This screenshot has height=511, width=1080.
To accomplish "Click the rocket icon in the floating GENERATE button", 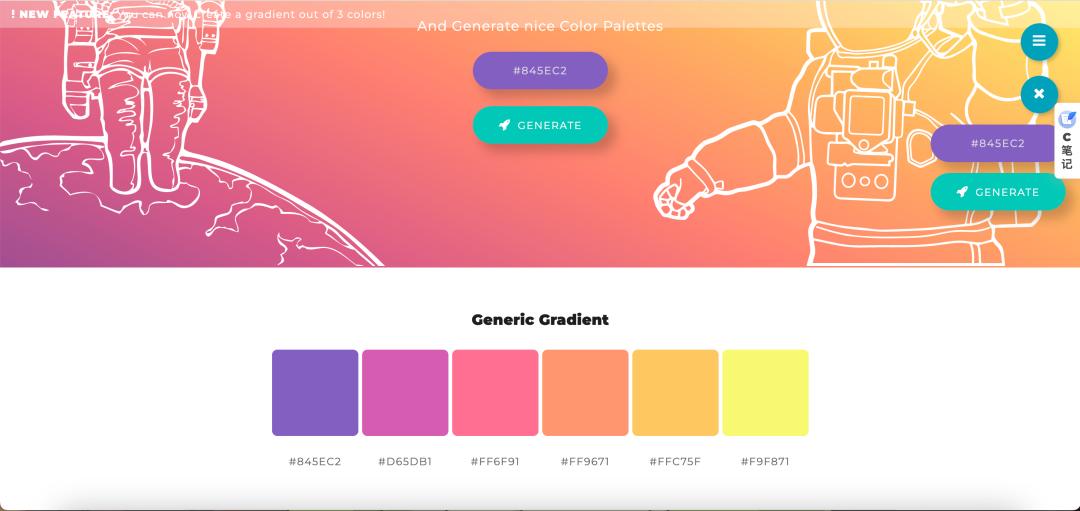I will (962, 192).
